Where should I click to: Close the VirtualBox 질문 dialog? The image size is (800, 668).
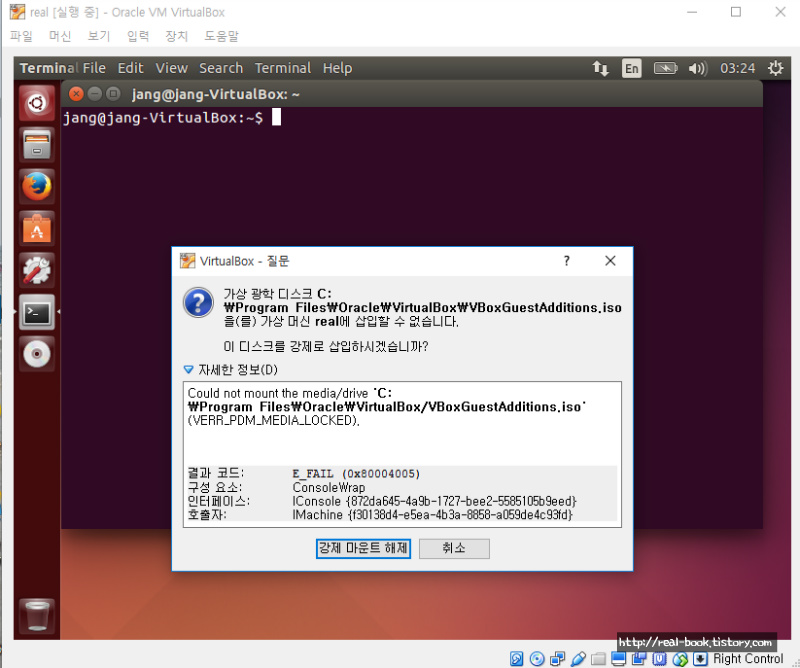(610, 261)
